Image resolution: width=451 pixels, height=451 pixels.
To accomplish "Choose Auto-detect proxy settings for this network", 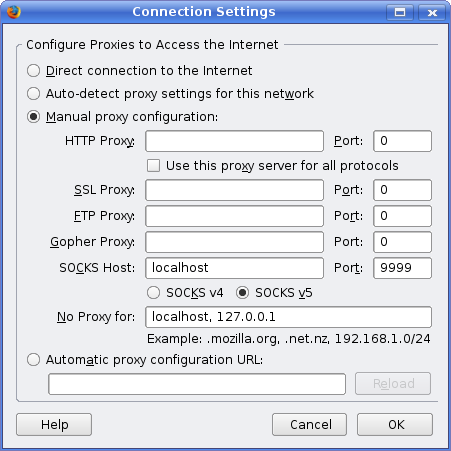I will click(x=33, y=94).
